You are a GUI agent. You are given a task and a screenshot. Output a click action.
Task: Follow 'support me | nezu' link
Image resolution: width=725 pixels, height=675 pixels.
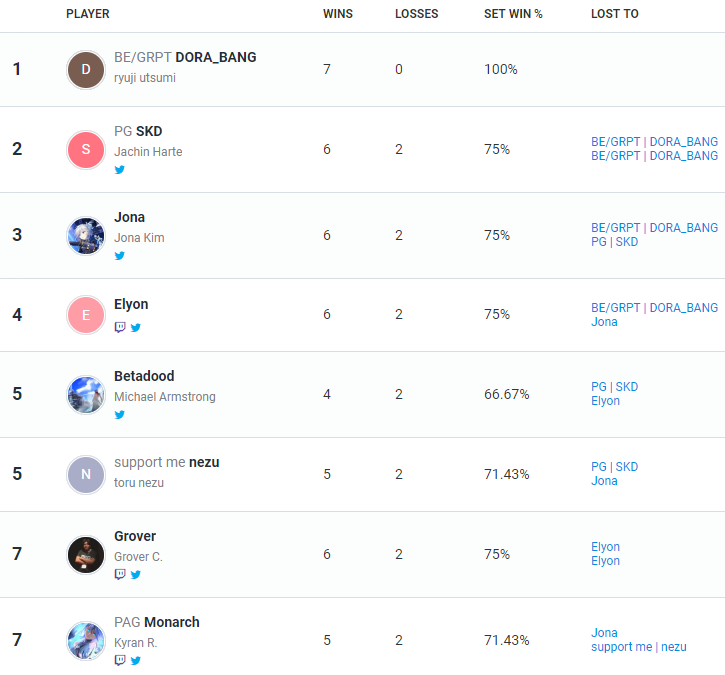(x=639, y=647)
